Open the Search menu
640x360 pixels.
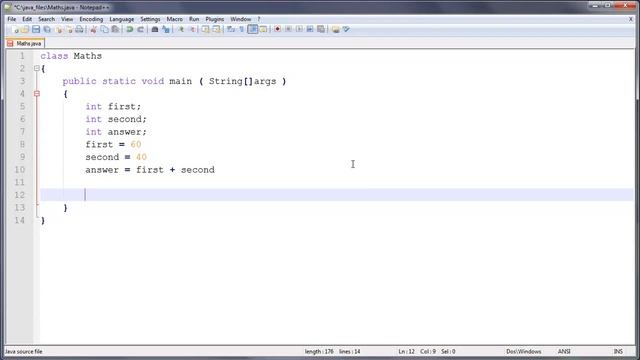click(x=47, y=19)
